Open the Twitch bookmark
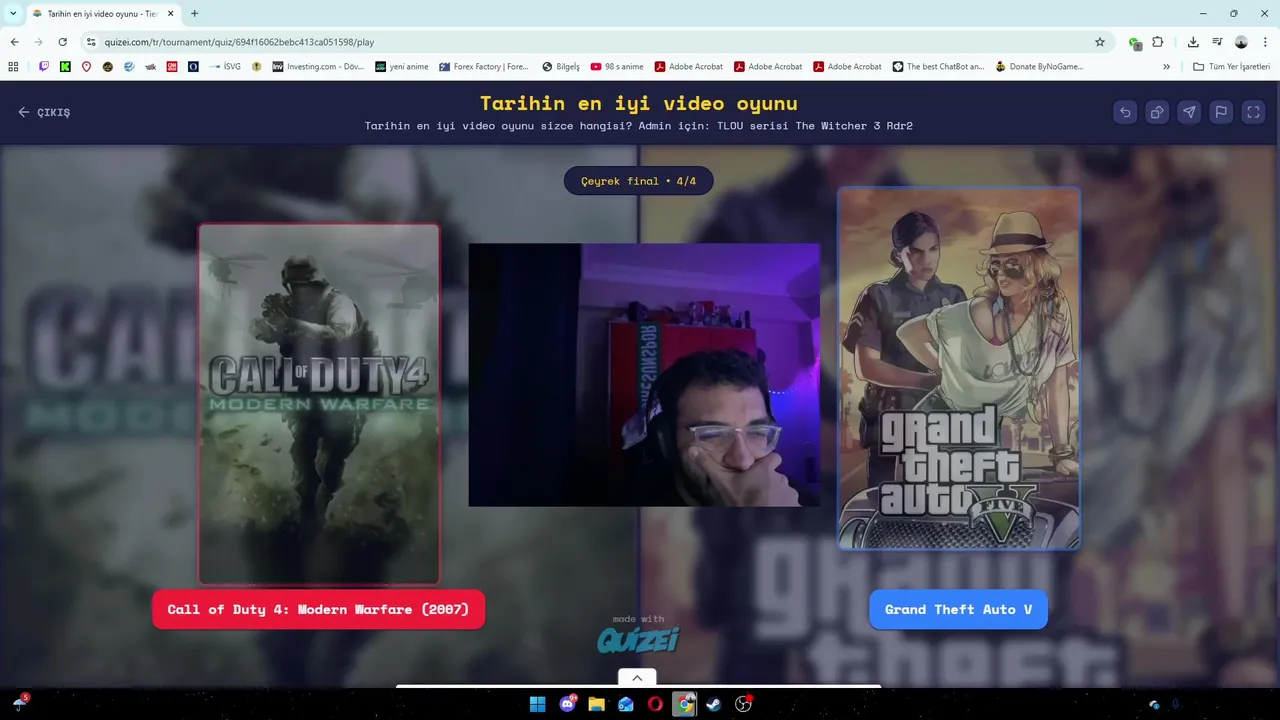Screen dimensions: 1280x720 pos(44,67)
